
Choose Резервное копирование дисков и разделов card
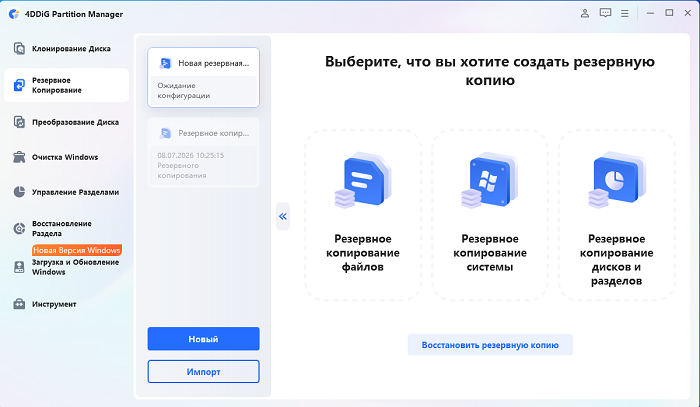tap(617, 216)
